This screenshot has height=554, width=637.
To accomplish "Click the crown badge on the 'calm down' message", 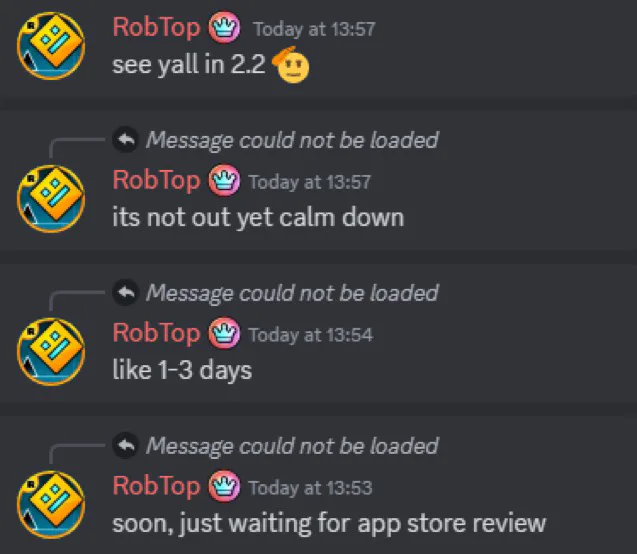I will [224, 180].
